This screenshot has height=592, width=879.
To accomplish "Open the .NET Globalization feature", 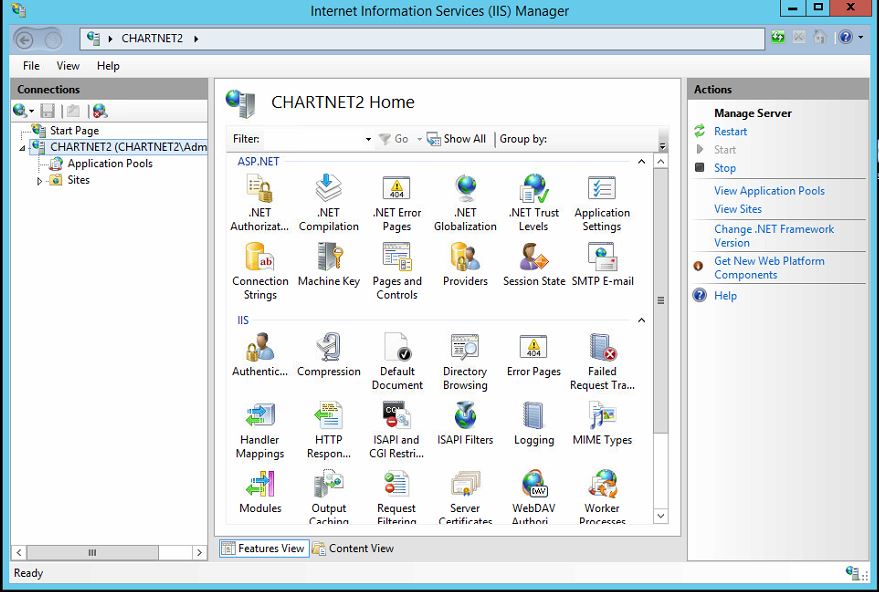I will tap(465, 203).
